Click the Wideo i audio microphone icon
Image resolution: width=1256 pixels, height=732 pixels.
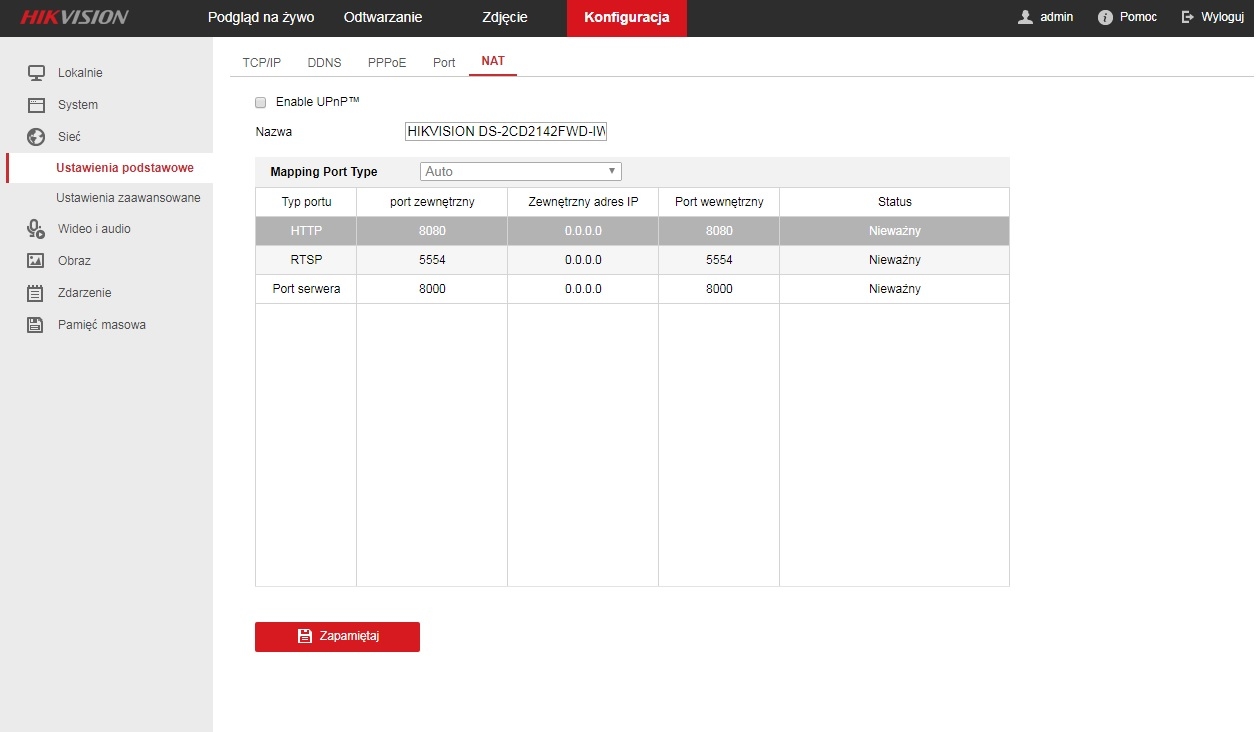click(x=36, y=229)
